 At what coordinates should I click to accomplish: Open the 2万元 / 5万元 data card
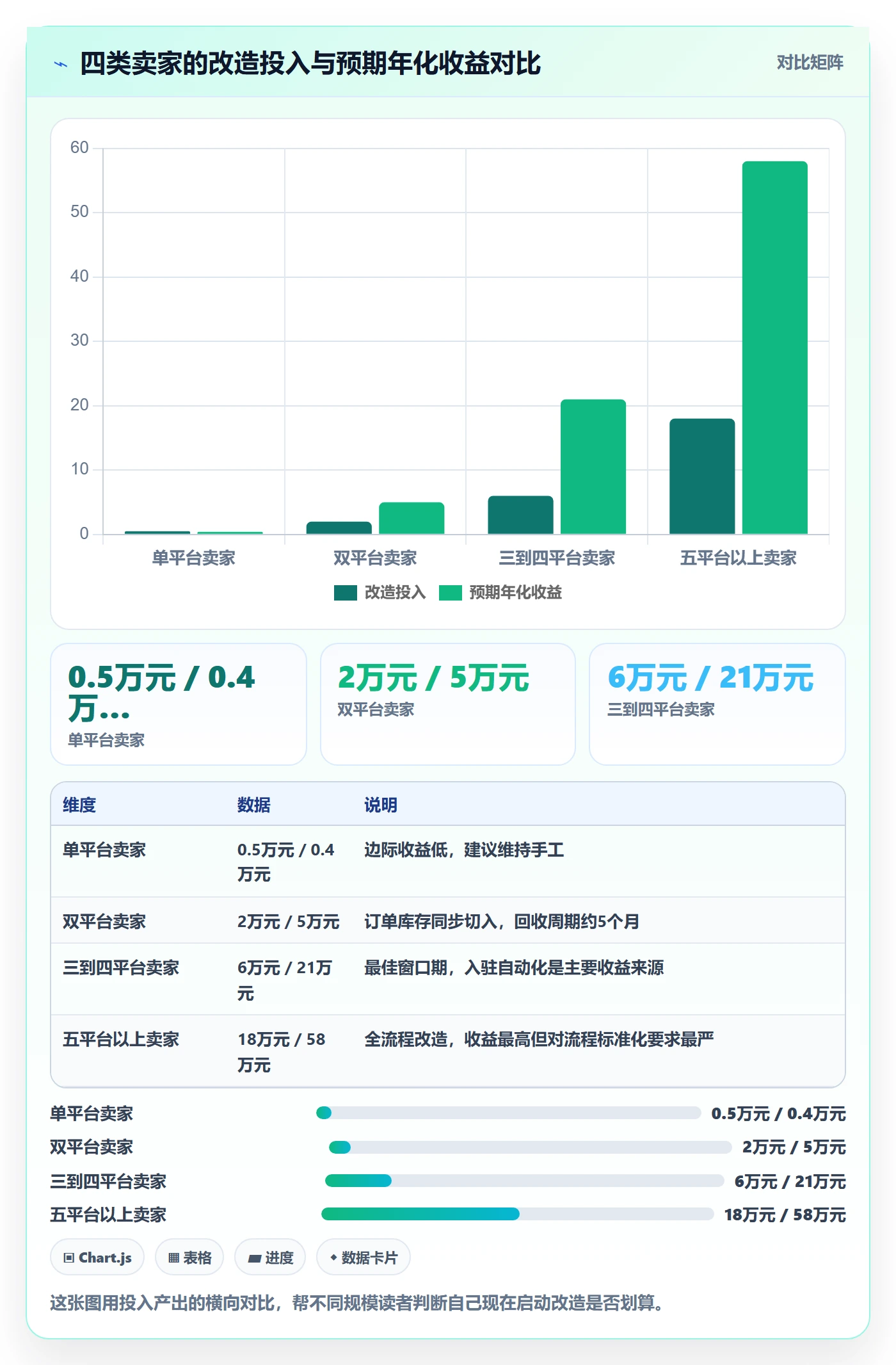click(x=448, y=704)
